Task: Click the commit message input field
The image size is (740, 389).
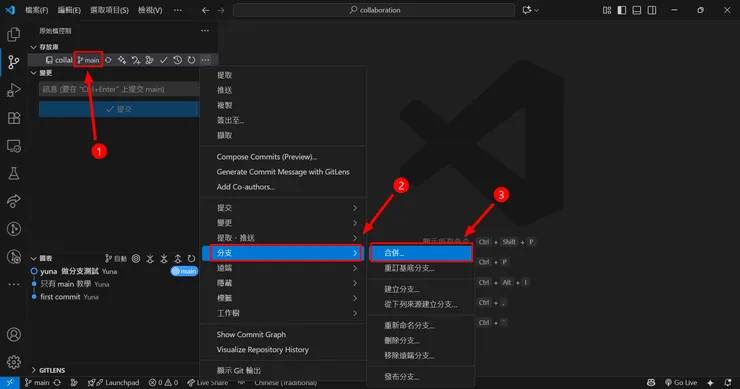Action: point(119,89)
